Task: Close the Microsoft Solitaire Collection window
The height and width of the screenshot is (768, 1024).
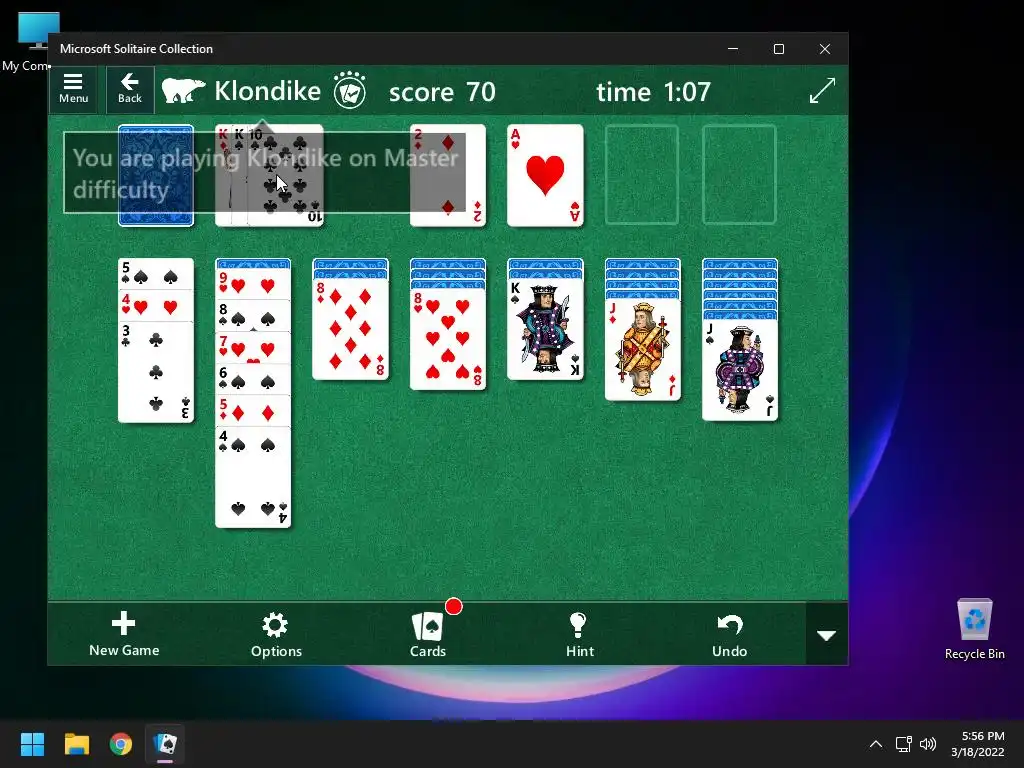Action: point(825,49)
